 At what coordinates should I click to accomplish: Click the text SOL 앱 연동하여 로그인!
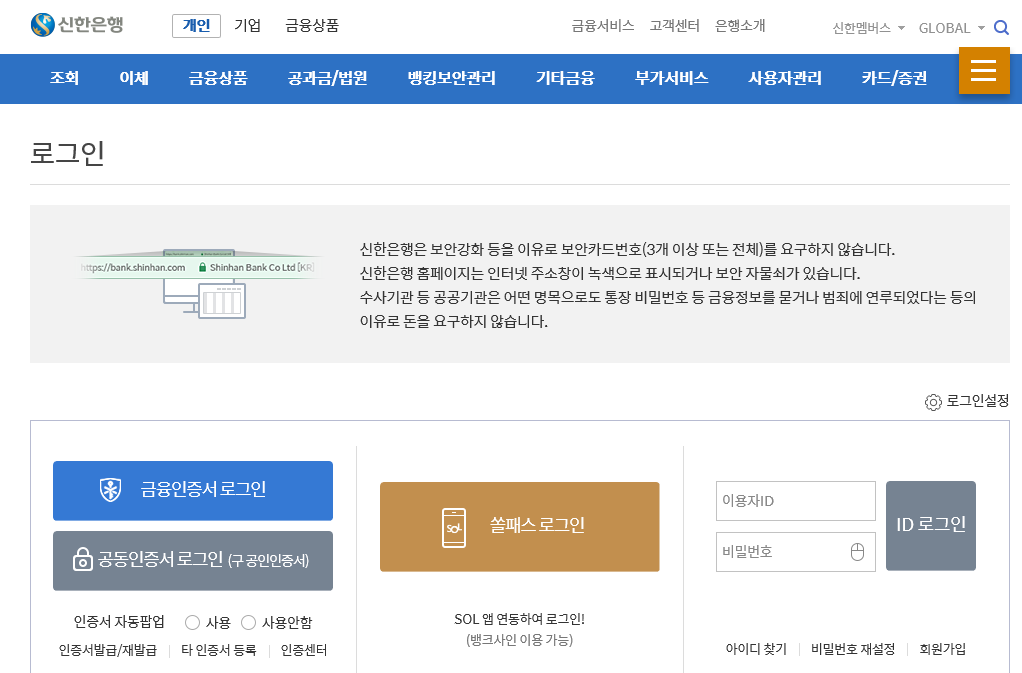click(519, 619)
